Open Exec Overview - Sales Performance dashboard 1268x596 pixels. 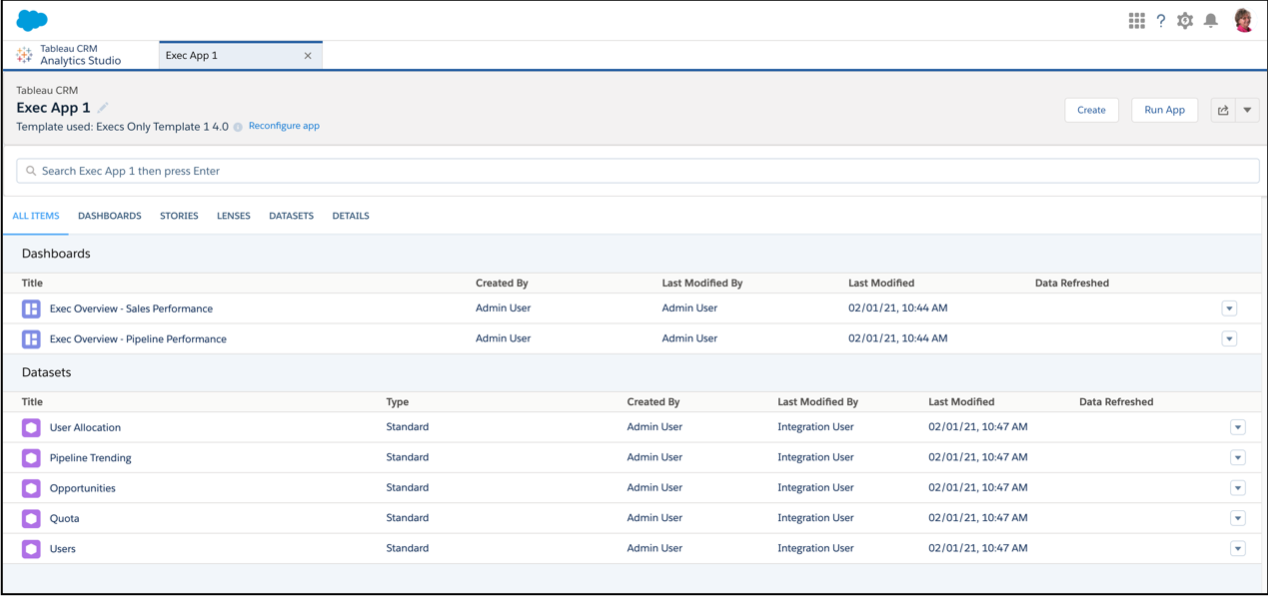(131, 309)
